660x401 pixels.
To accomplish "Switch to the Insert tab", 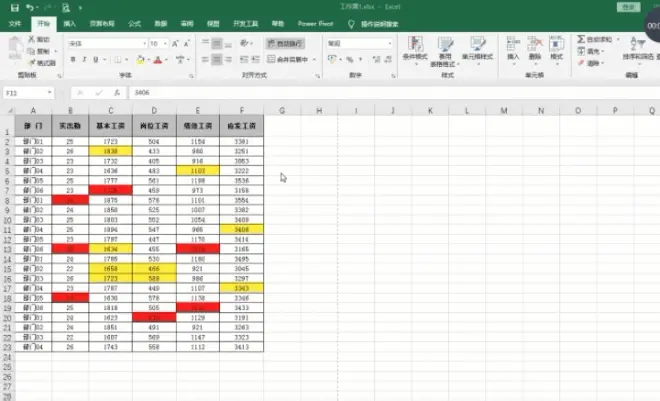I will click(69, 24).
